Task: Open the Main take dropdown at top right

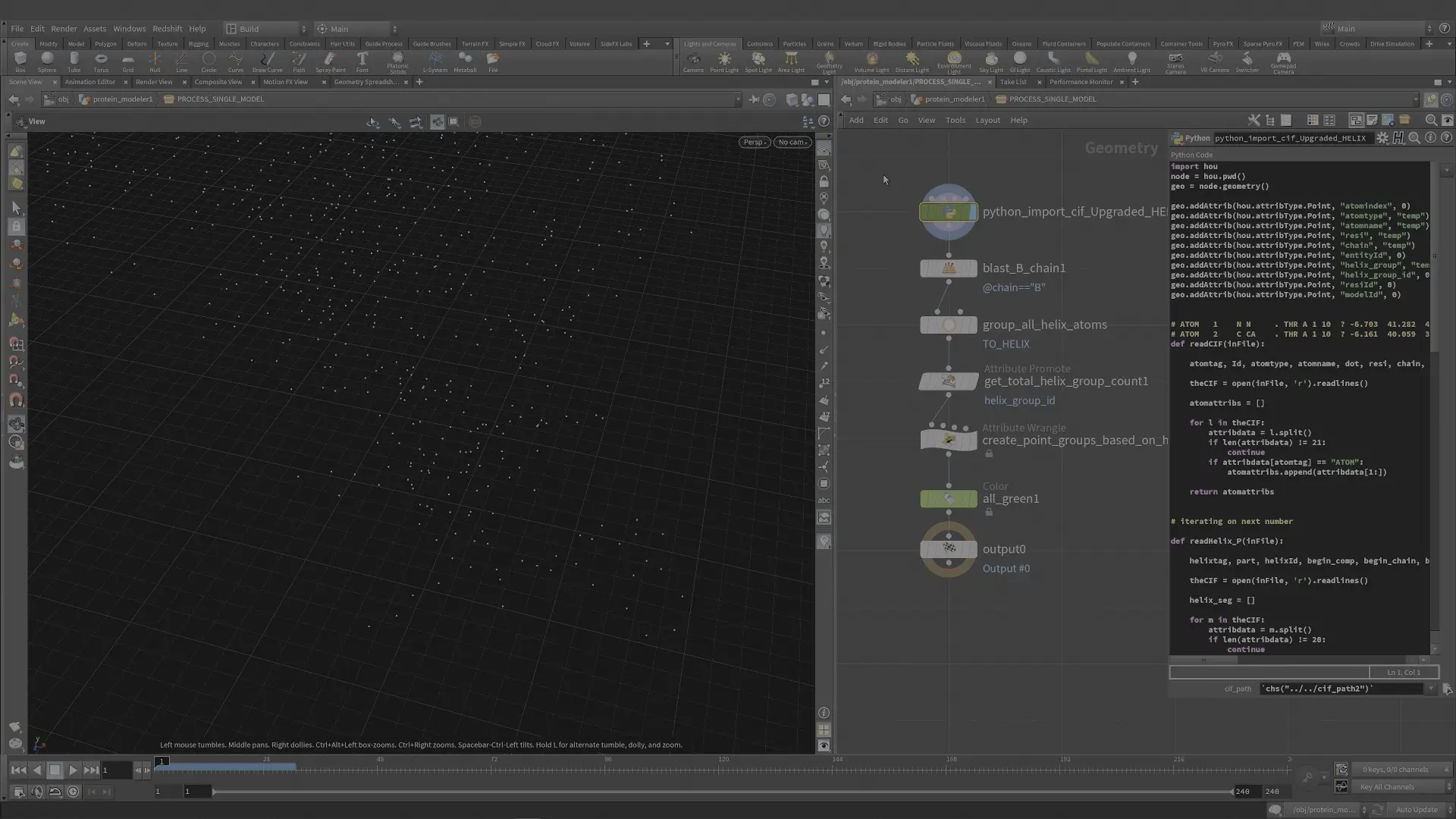Action: (1377, 29)
